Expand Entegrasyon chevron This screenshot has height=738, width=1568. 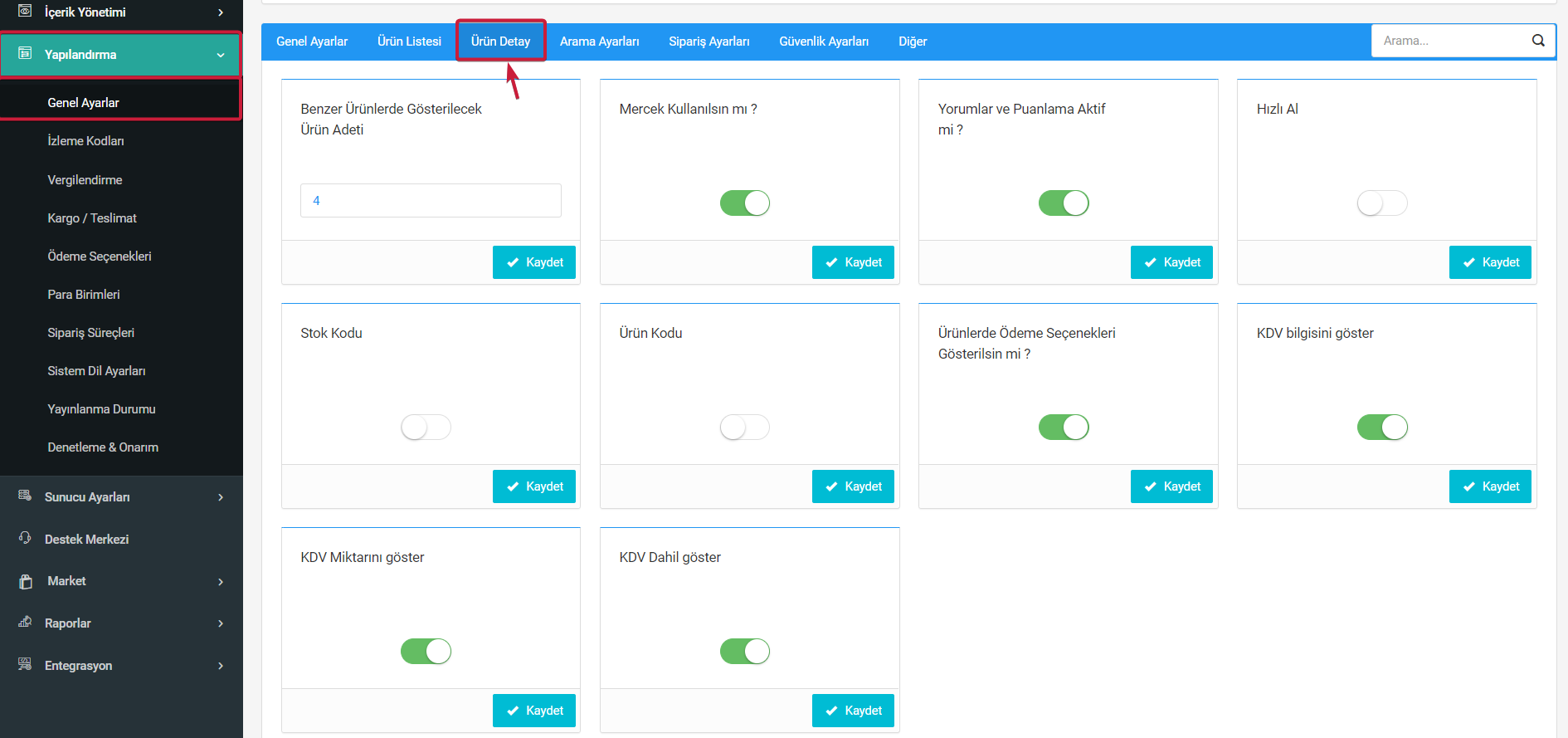point(221,666)
